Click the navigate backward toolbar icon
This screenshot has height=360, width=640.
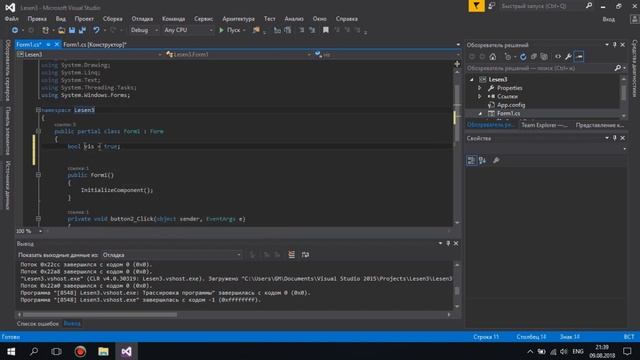15,30
